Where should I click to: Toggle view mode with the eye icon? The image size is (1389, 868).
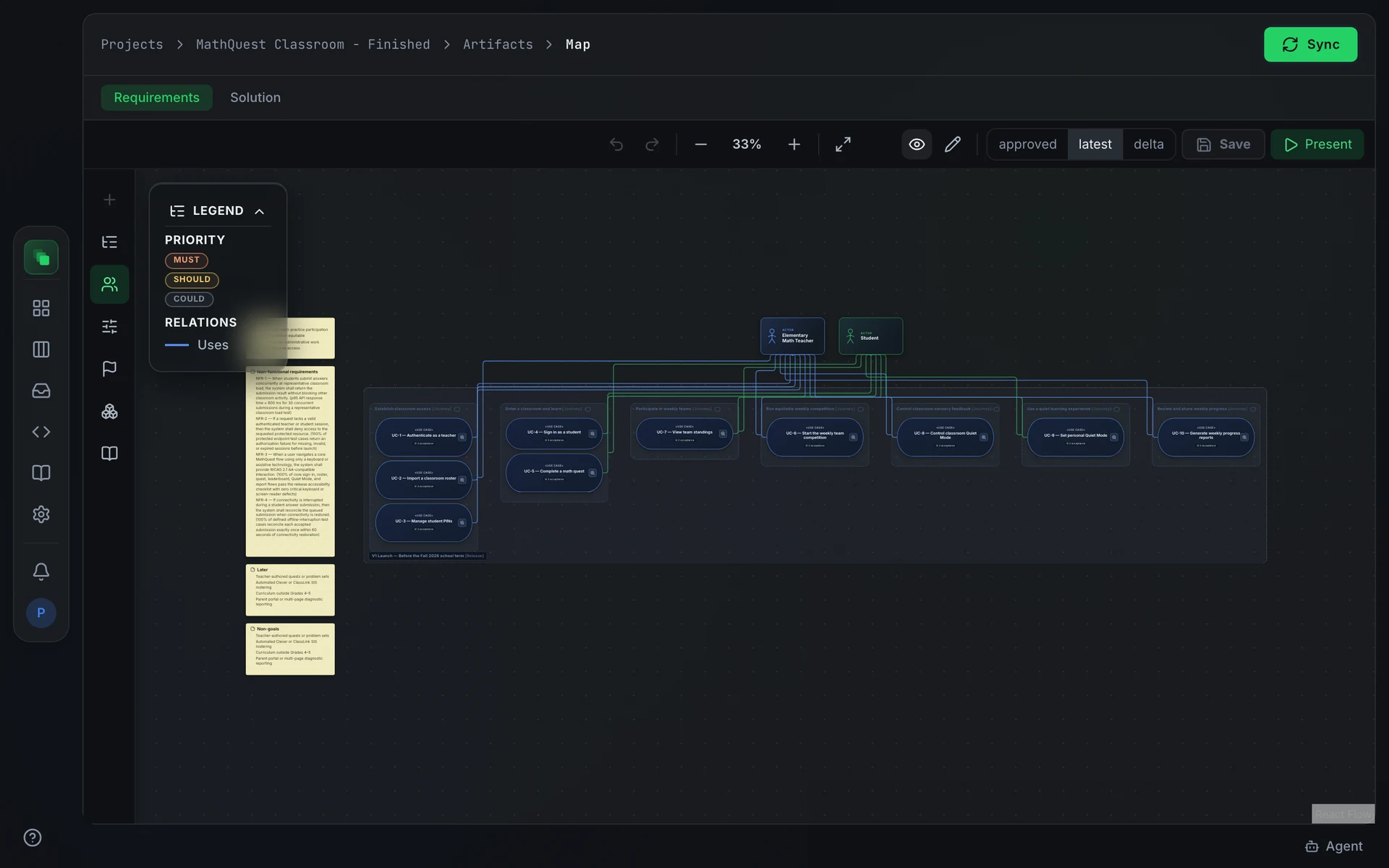(917, 145)
